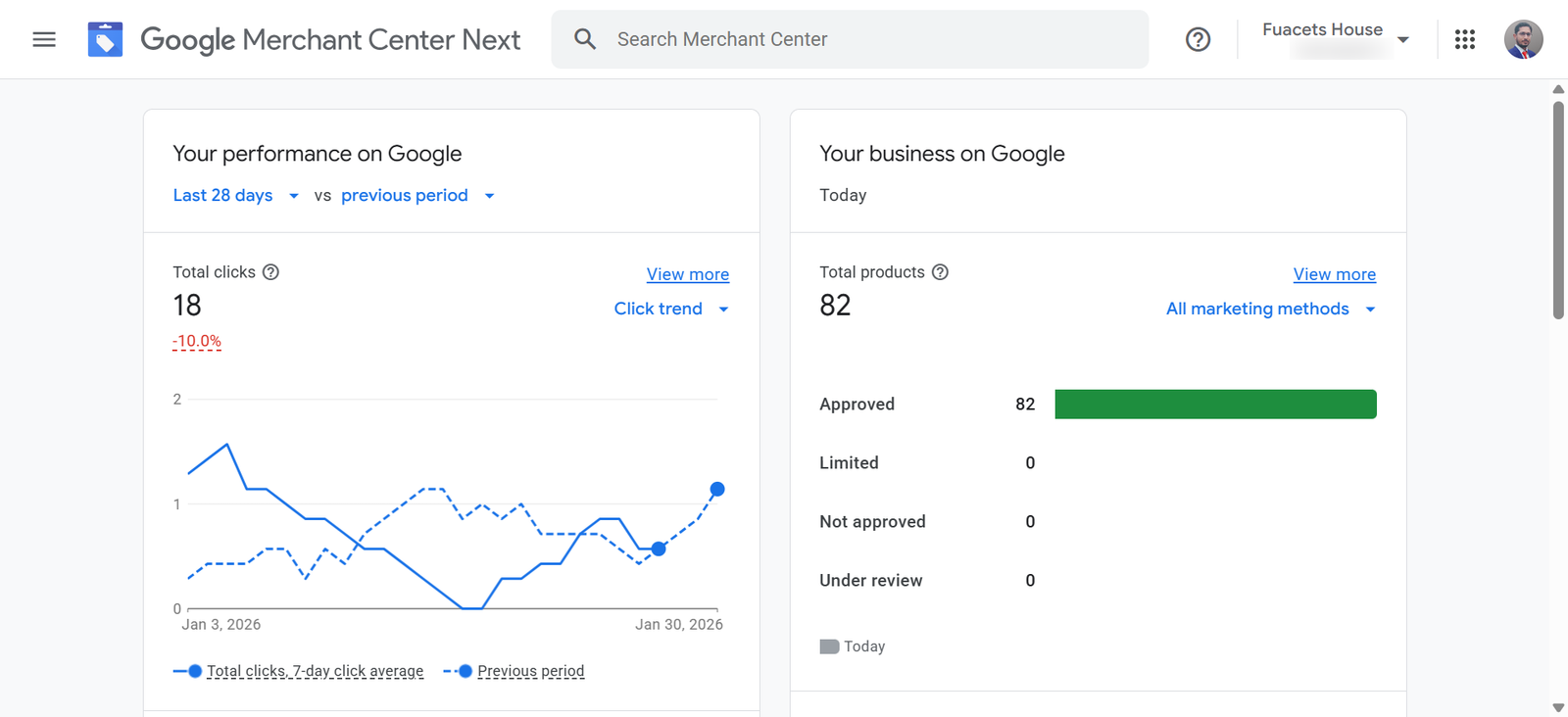
Task: Open the hamburger main menu
Action: coord(44,39)
